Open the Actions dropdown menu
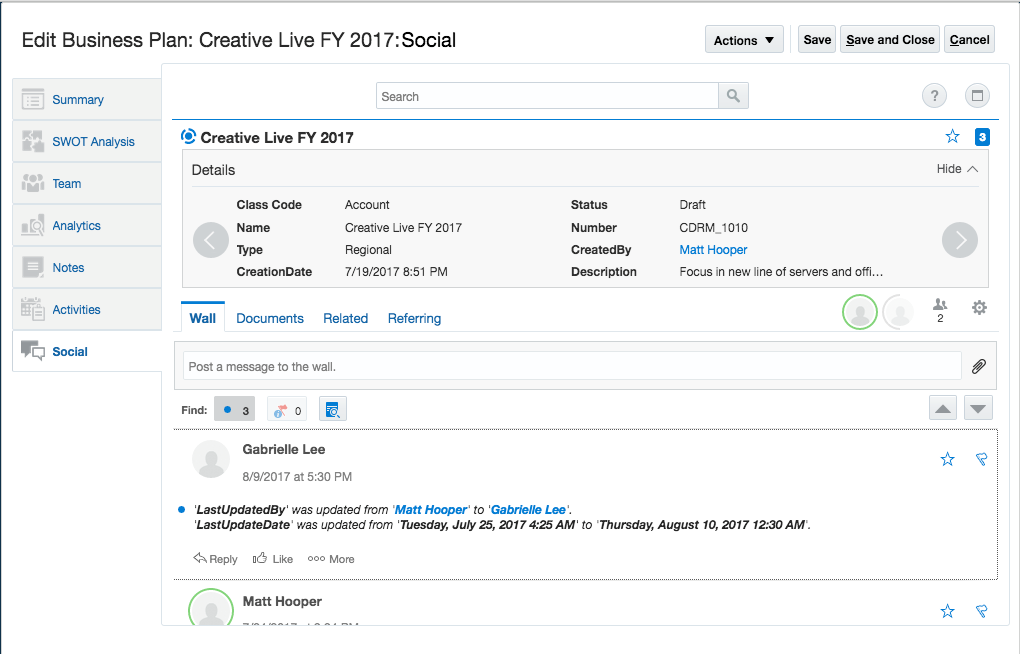Image resolution: width=1020 pixels, height=654 pixels. click(x=744, y=40)
